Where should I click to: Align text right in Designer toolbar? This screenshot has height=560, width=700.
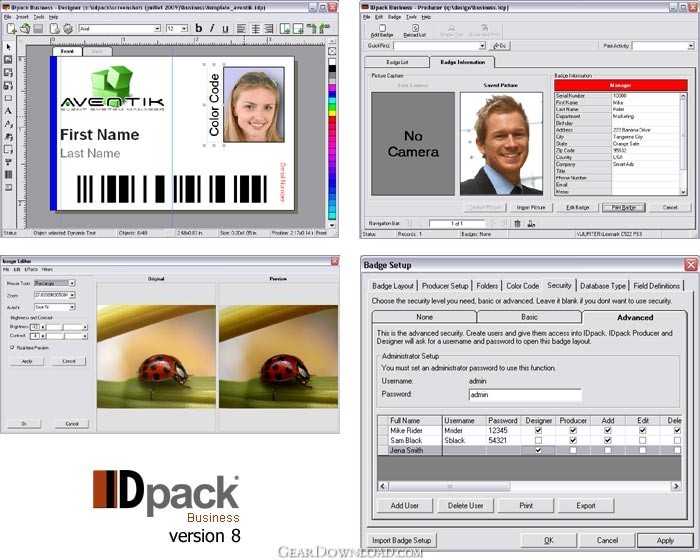(269, 29)
